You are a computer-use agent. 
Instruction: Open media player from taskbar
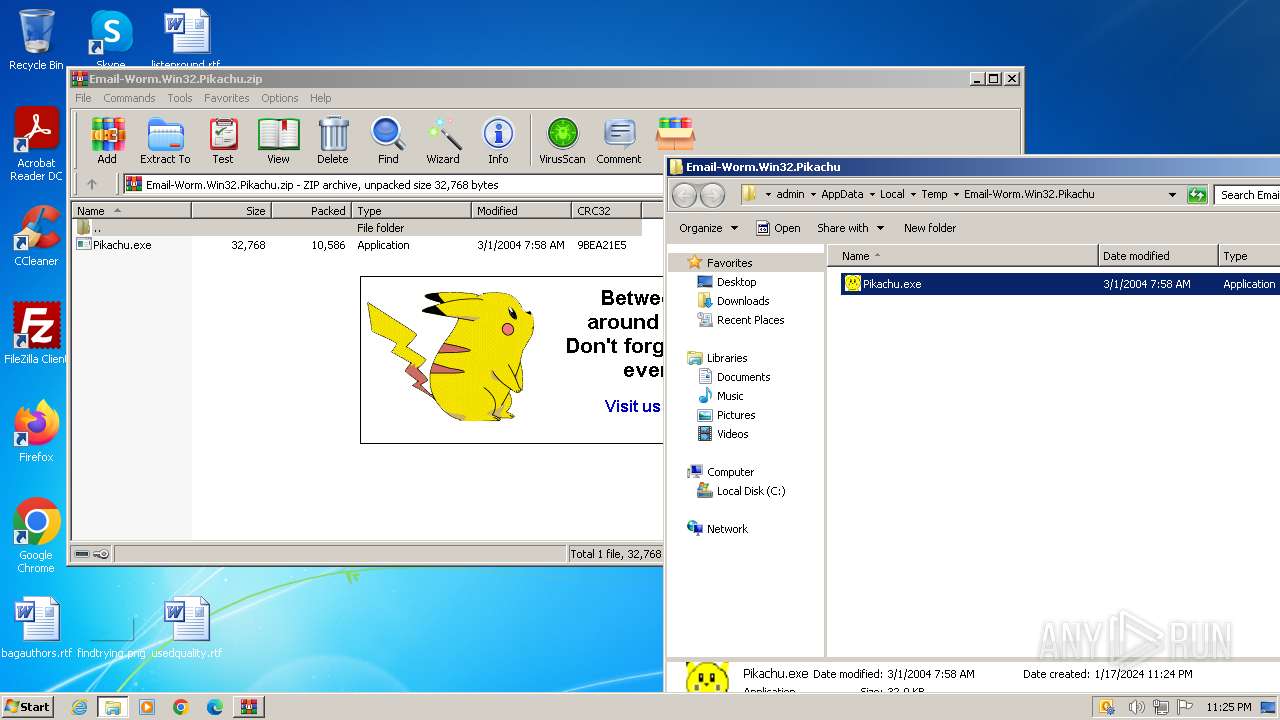[x=147, y=707]
